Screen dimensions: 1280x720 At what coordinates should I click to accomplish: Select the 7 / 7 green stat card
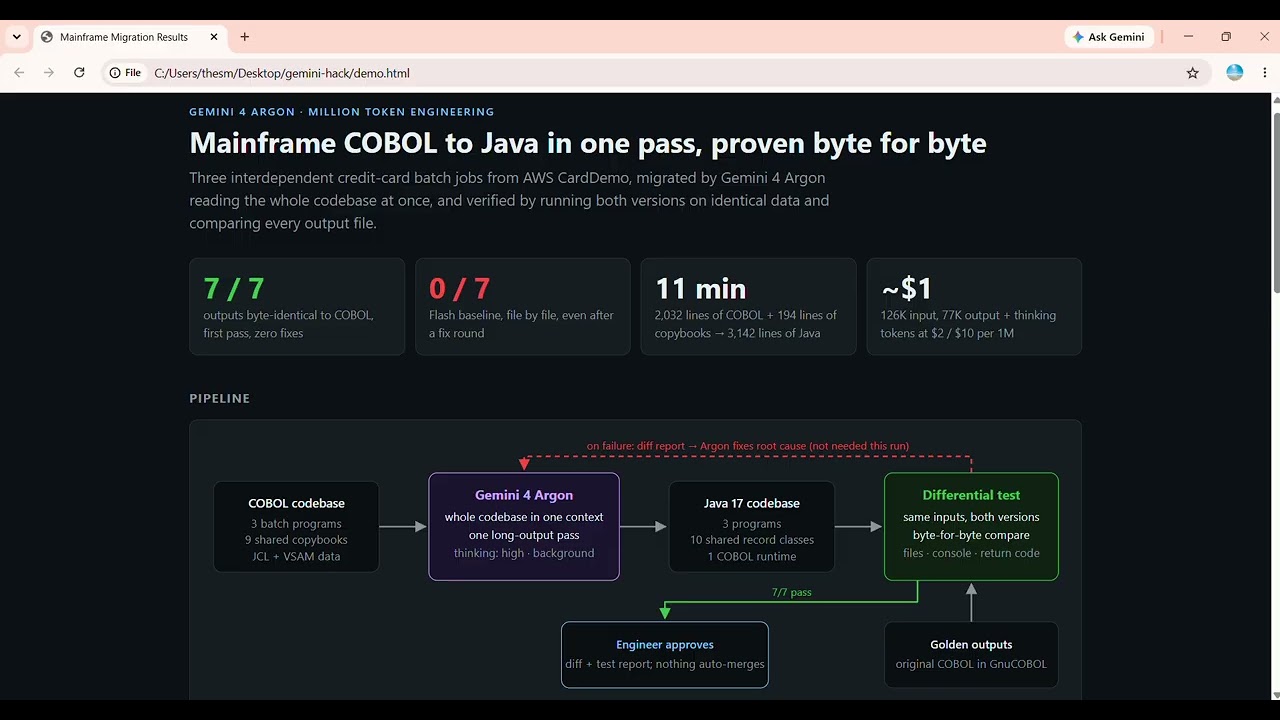[297, 307]
